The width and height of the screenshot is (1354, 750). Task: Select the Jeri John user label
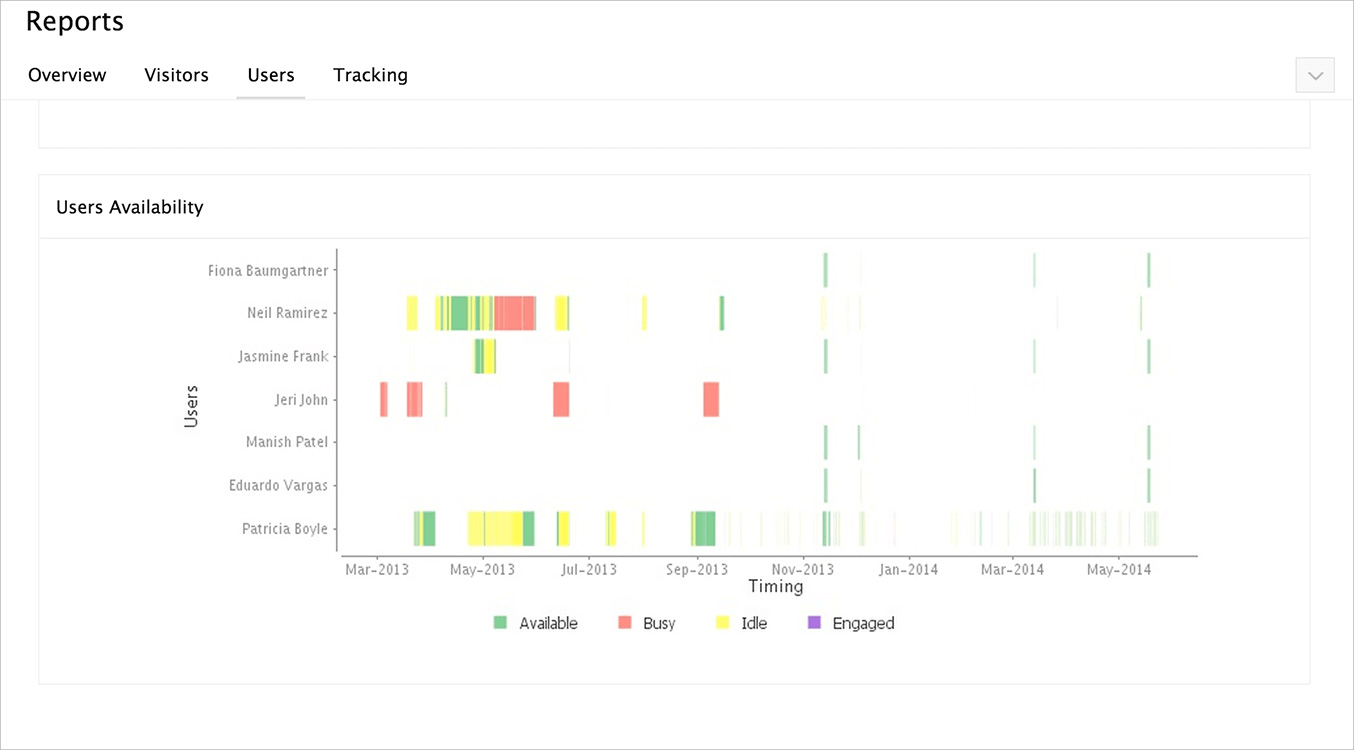[301, 400]
